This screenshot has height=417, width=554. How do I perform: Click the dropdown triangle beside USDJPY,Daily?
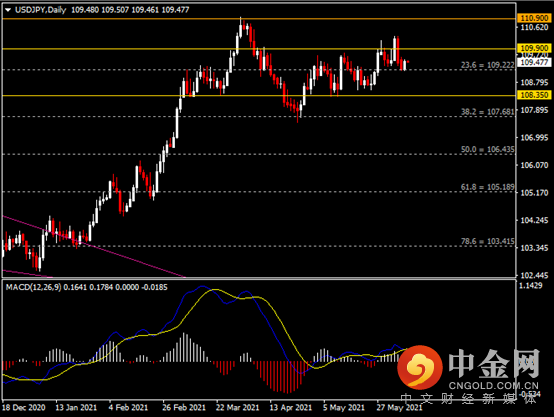[x=8, y=10]
